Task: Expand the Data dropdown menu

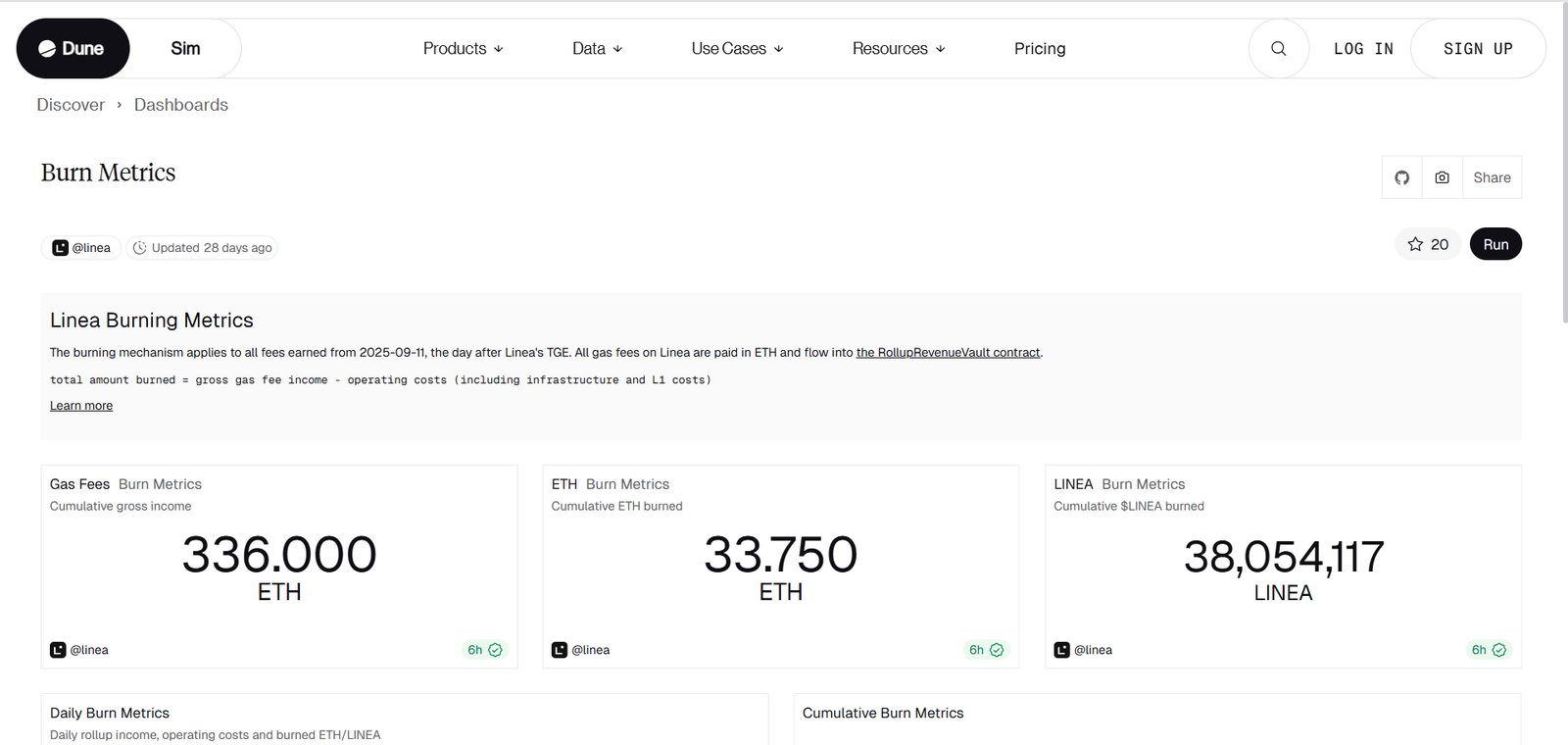Action: 597,48
